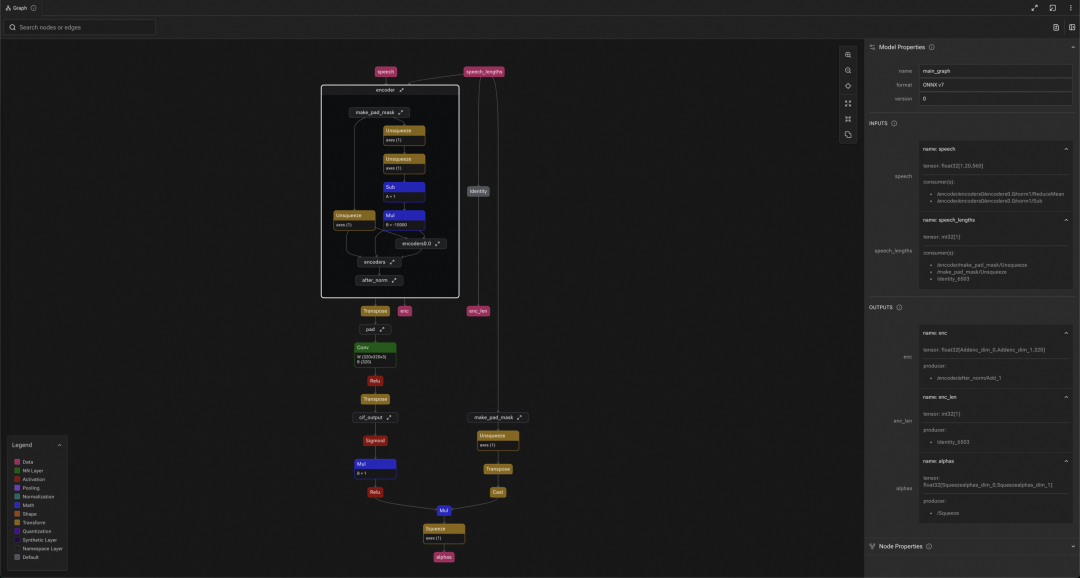Select the Mul node with B = -10000

[404, 220]
